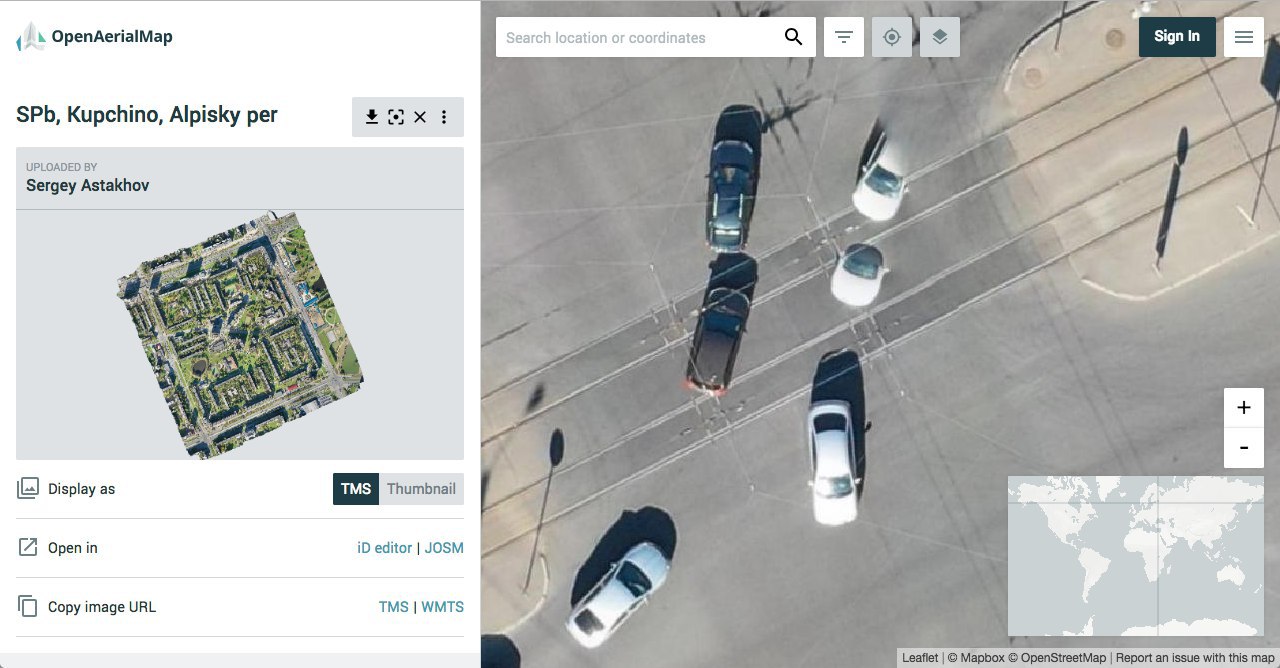Click the world overview minimap
Viewport: 1280px width, 668px height.
pos(1136,556)
